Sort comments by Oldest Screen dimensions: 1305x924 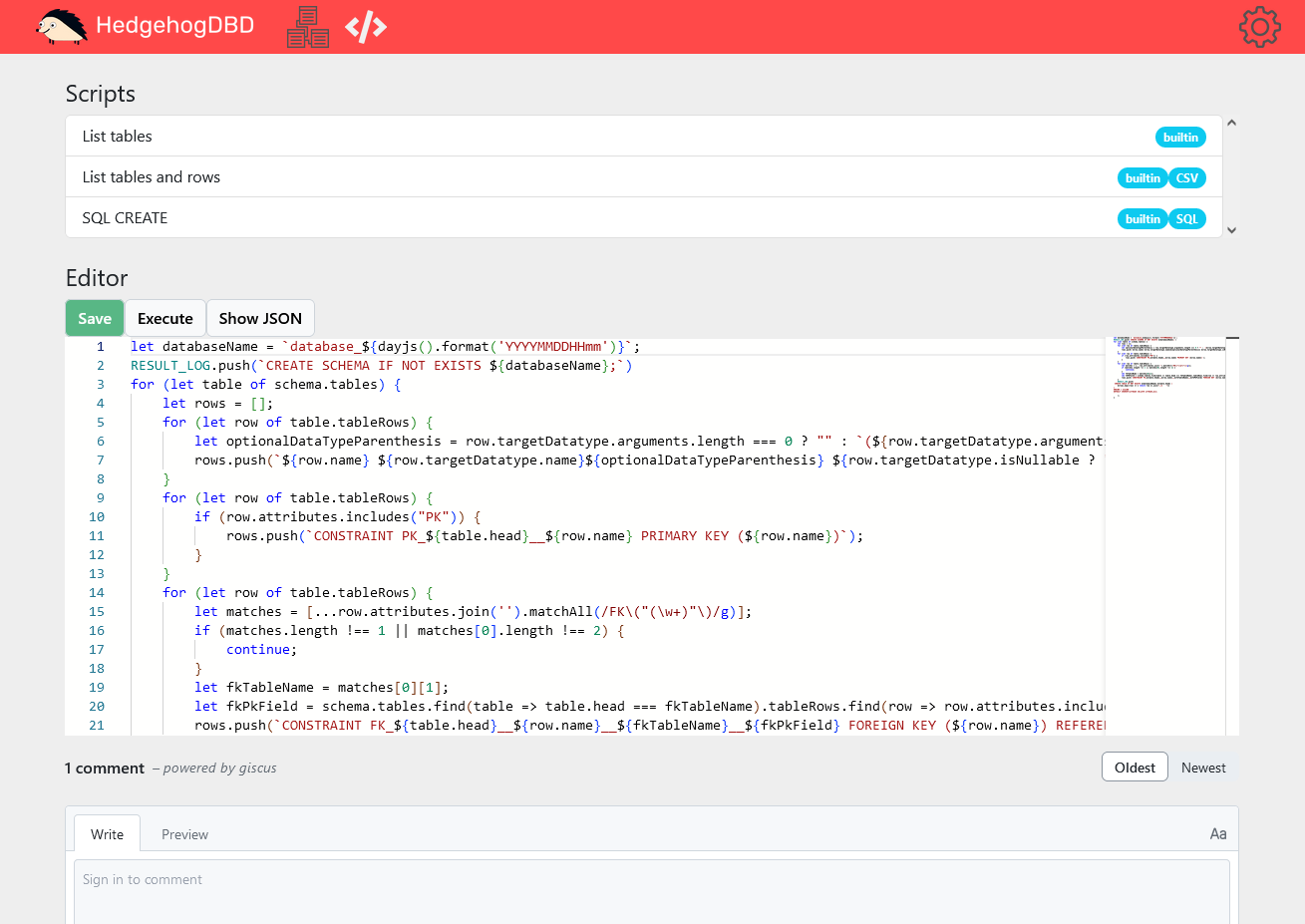pos(1135,768)
